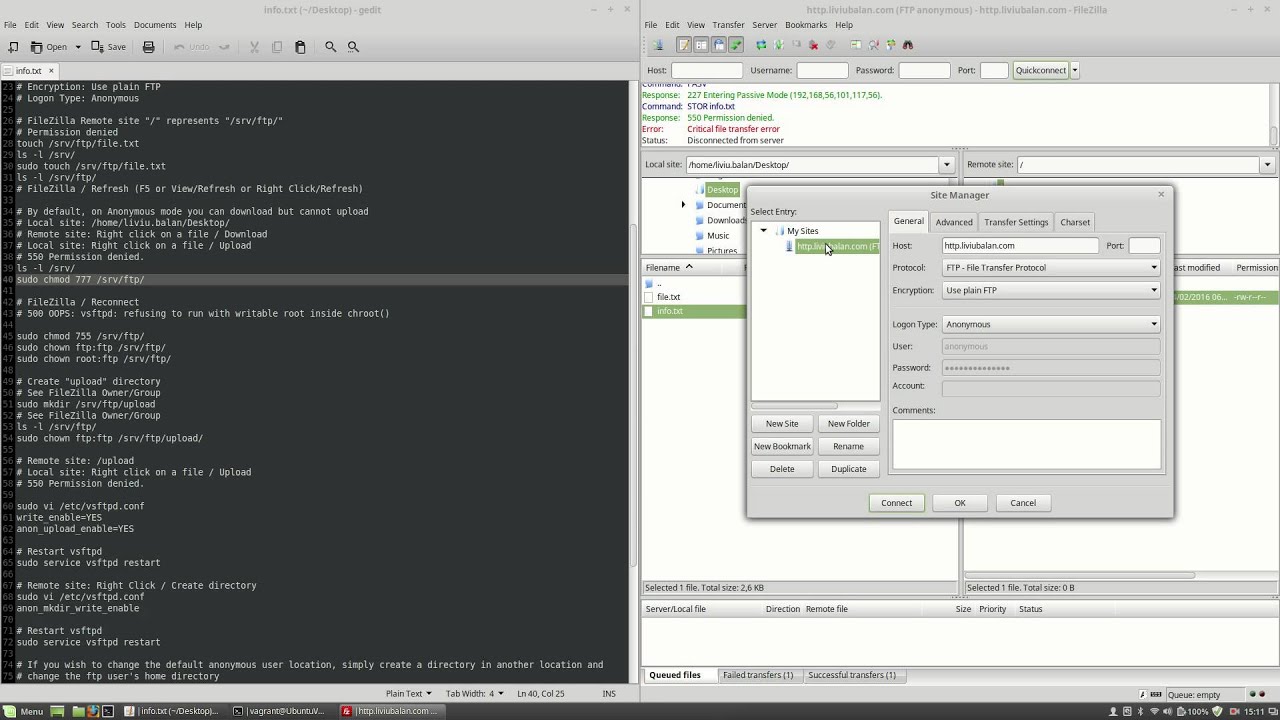This screenshot has width=1280, height=720.
Task: Click the New Bookmark button
Action: pos(782,446)
